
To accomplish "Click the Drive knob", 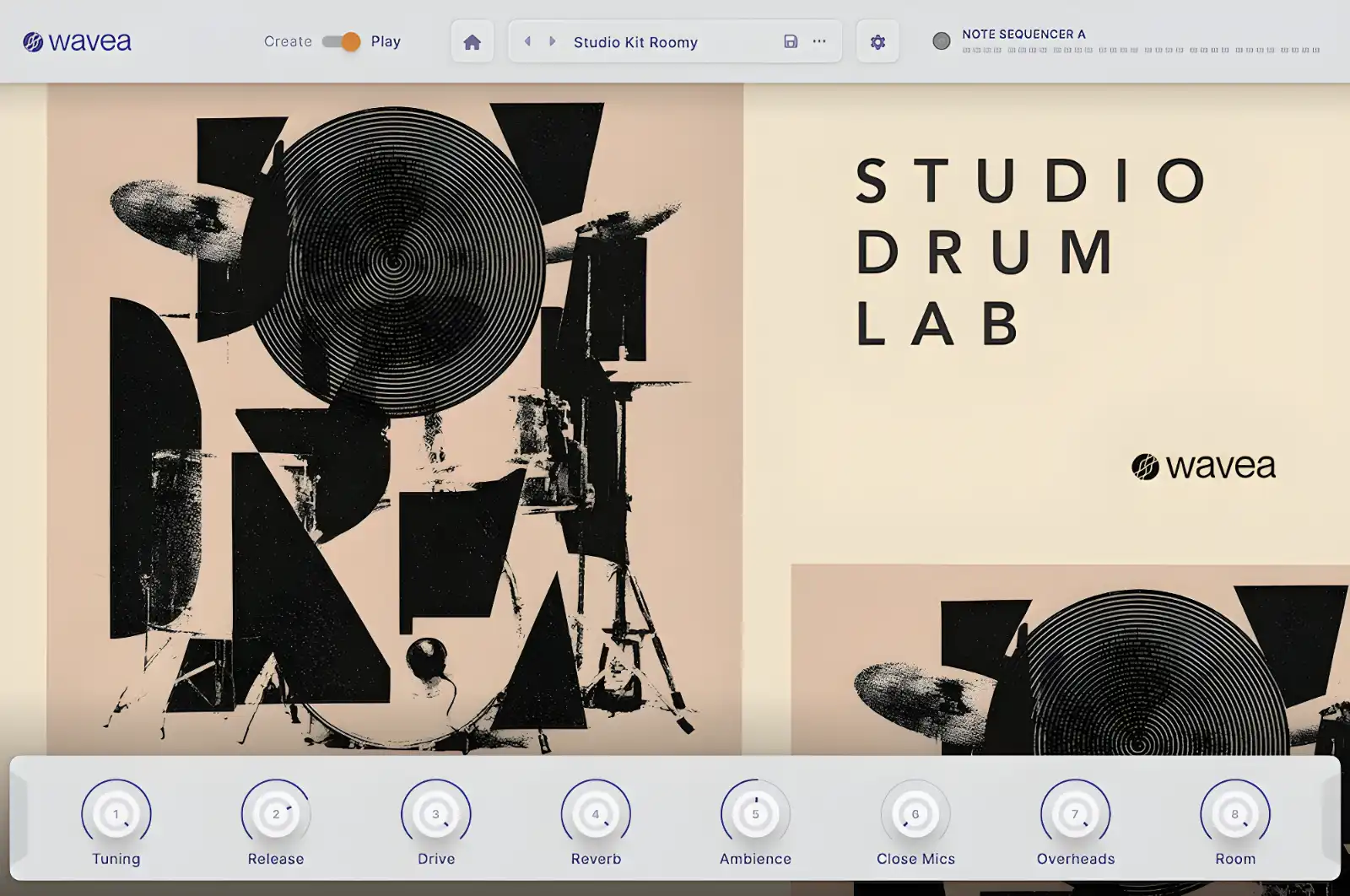I will pos(436,813).
